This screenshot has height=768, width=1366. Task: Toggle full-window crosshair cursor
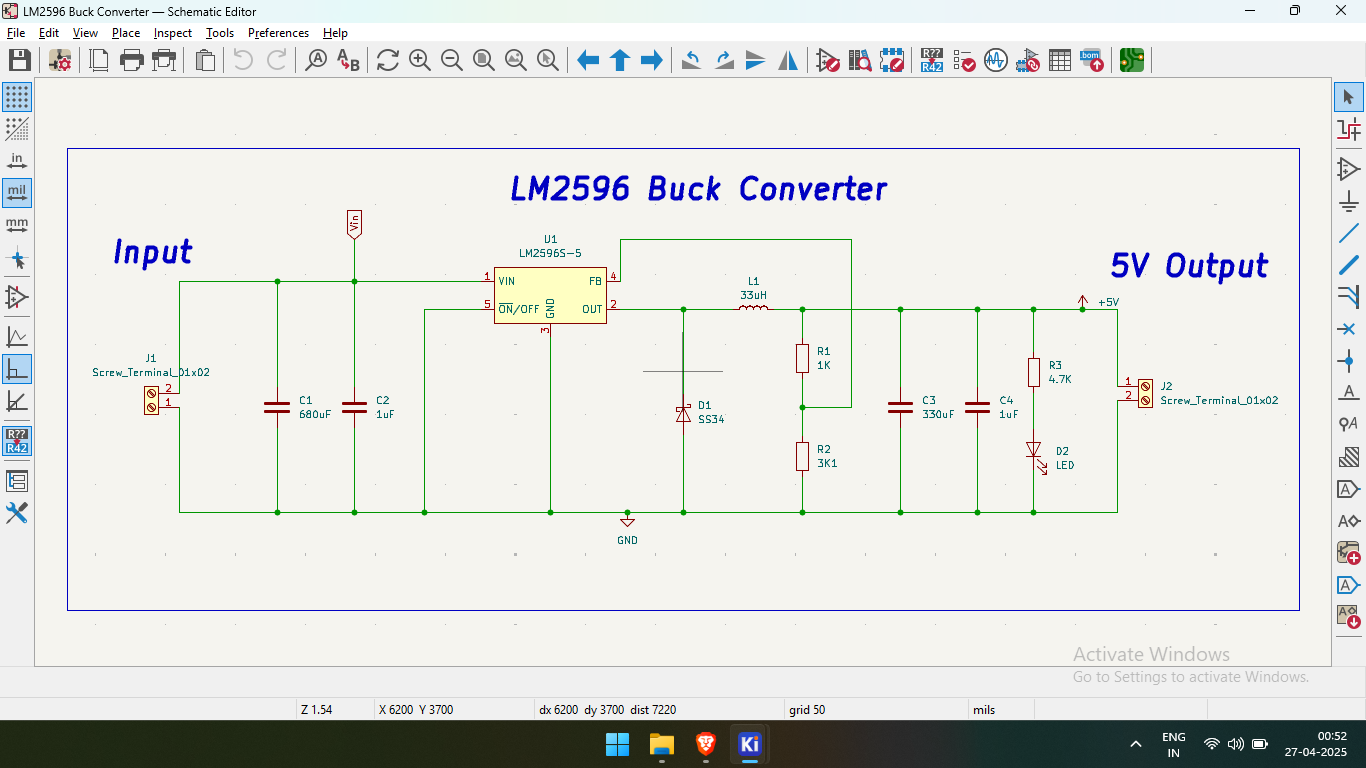point(17,259)
